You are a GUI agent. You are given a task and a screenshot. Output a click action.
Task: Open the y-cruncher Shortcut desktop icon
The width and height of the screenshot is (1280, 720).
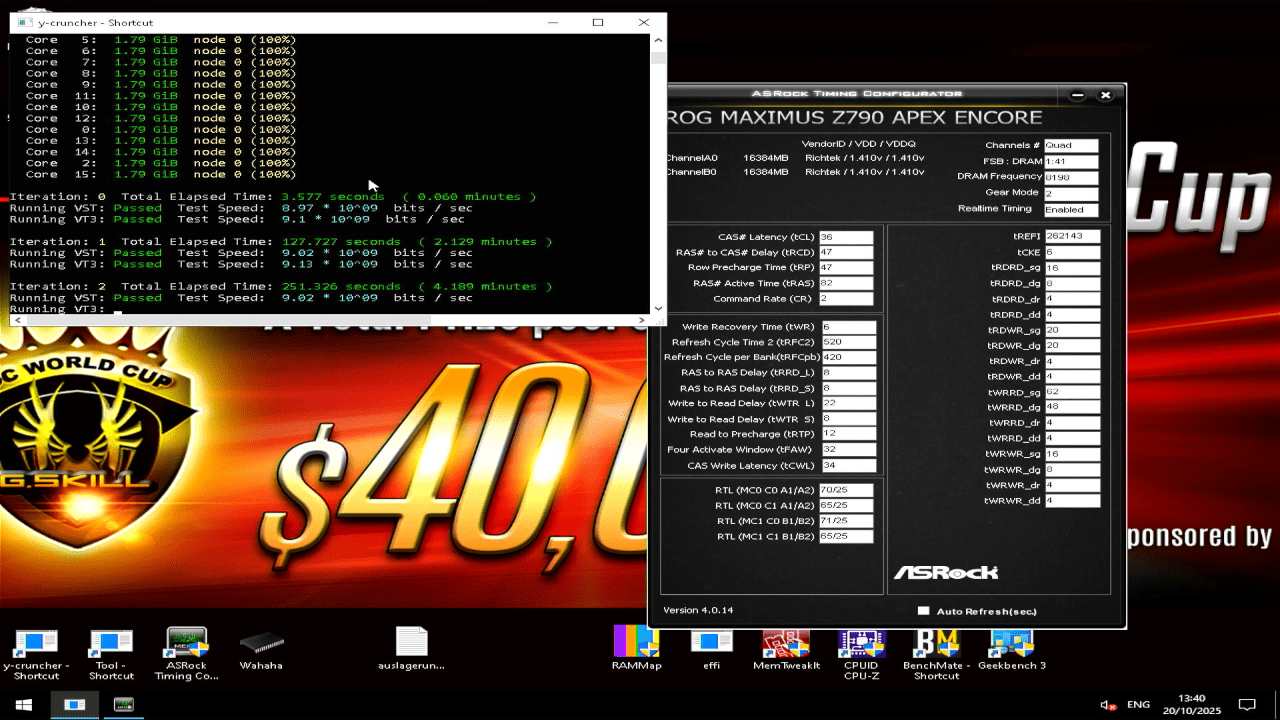(x=36, y=654)
